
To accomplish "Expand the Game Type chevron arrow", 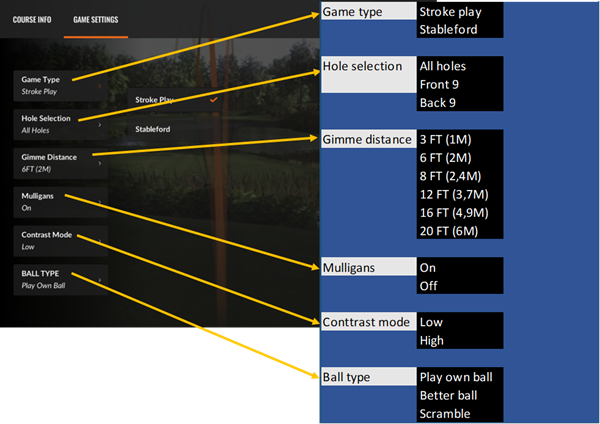I will point(101,85).
